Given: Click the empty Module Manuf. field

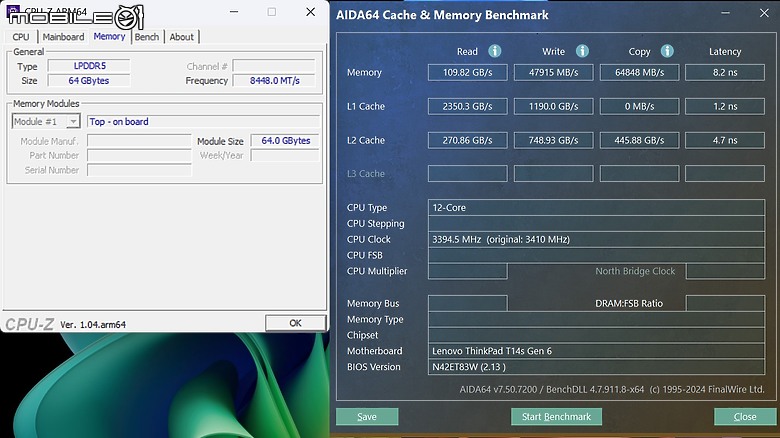Looking at the screenshot, I should 139,141.
